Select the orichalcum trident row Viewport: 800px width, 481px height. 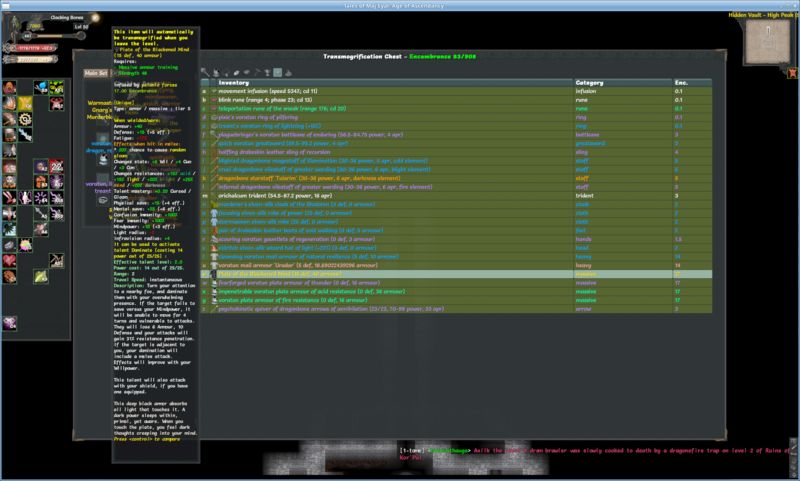point(456,196)
